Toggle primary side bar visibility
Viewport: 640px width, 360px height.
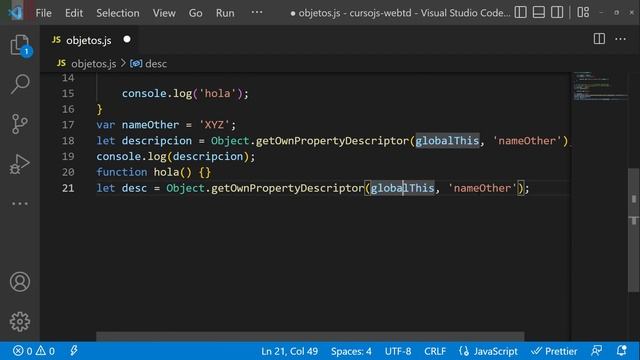click(520, 13)
